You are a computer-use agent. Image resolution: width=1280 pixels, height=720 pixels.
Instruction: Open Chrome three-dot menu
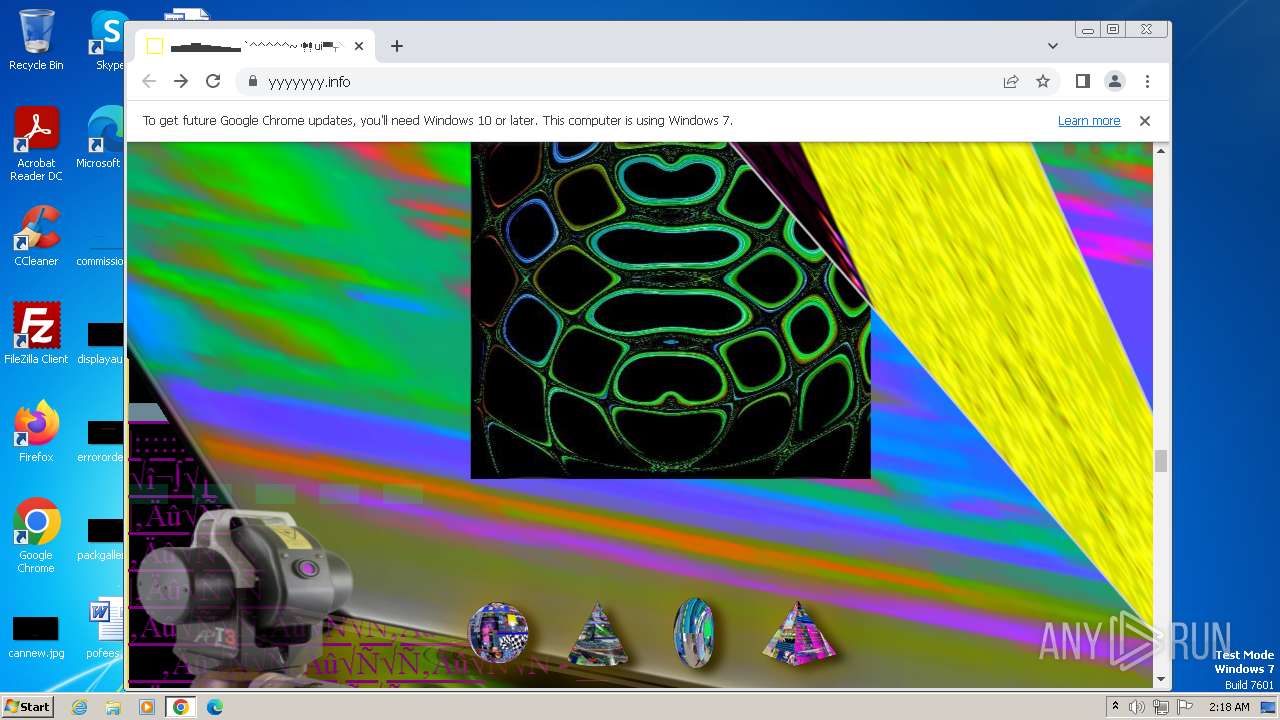1147,82
